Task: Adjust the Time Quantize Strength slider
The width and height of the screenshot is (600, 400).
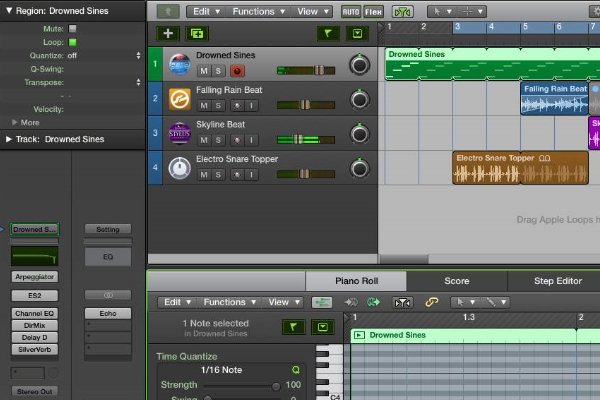Action: coord(277,385)
